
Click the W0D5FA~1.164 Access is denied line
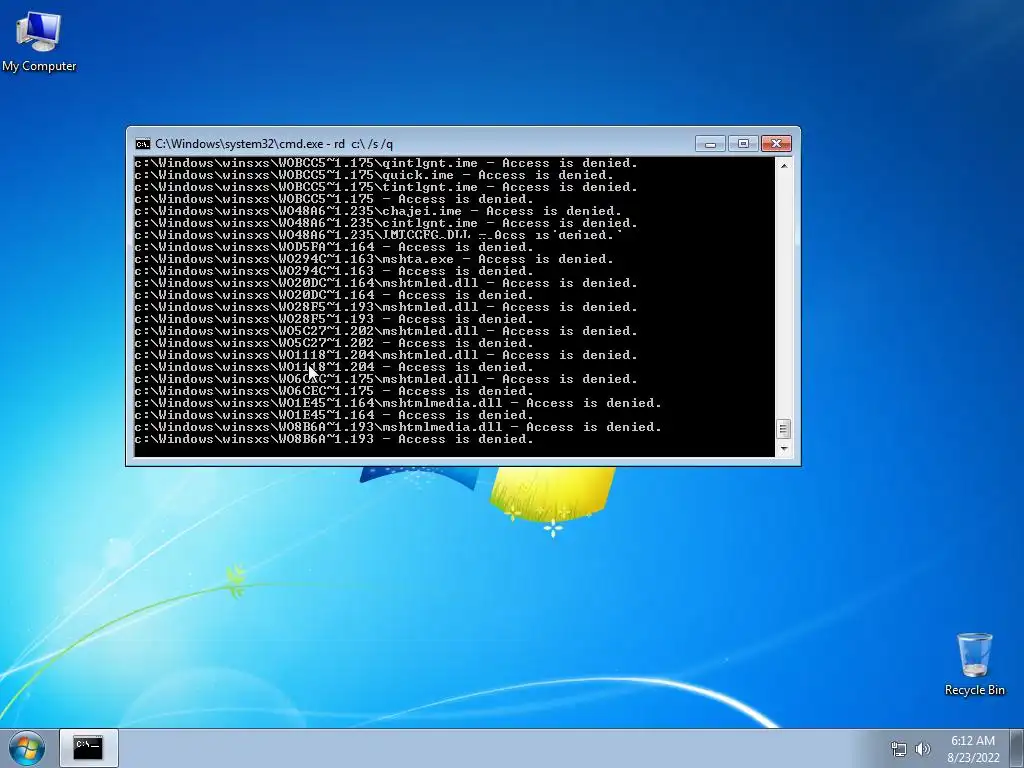tap(334, 248)
